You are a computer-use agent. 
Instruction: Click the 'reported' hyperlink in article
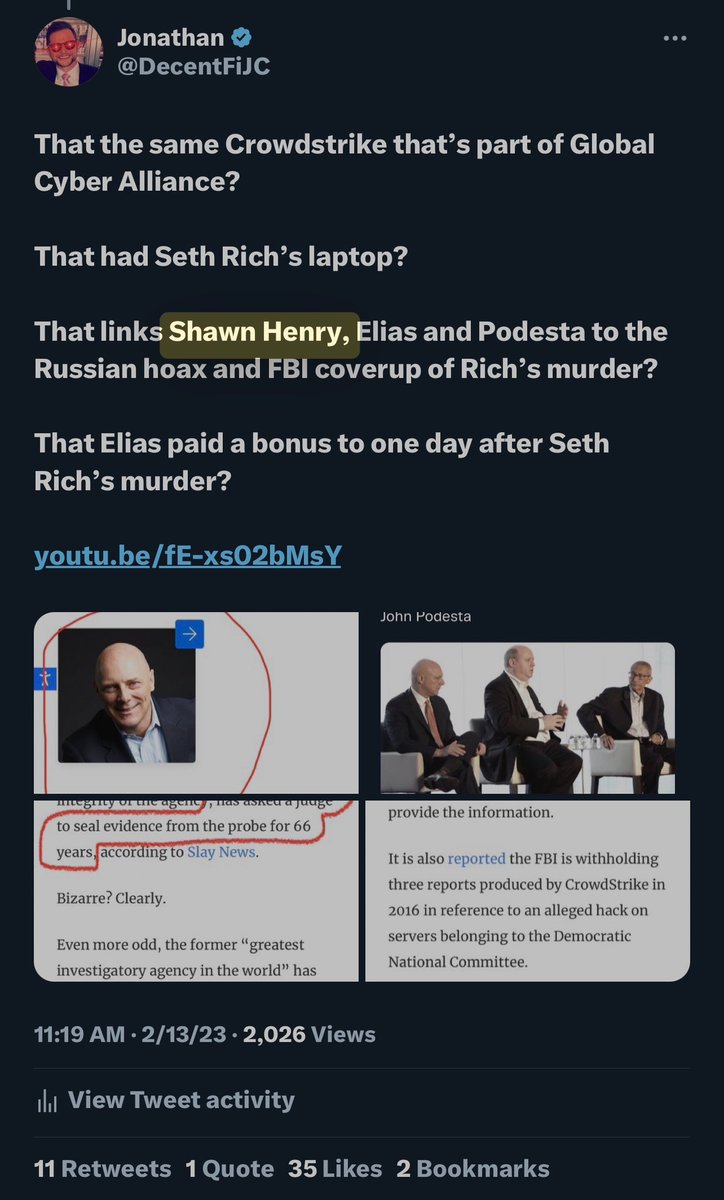476,858
